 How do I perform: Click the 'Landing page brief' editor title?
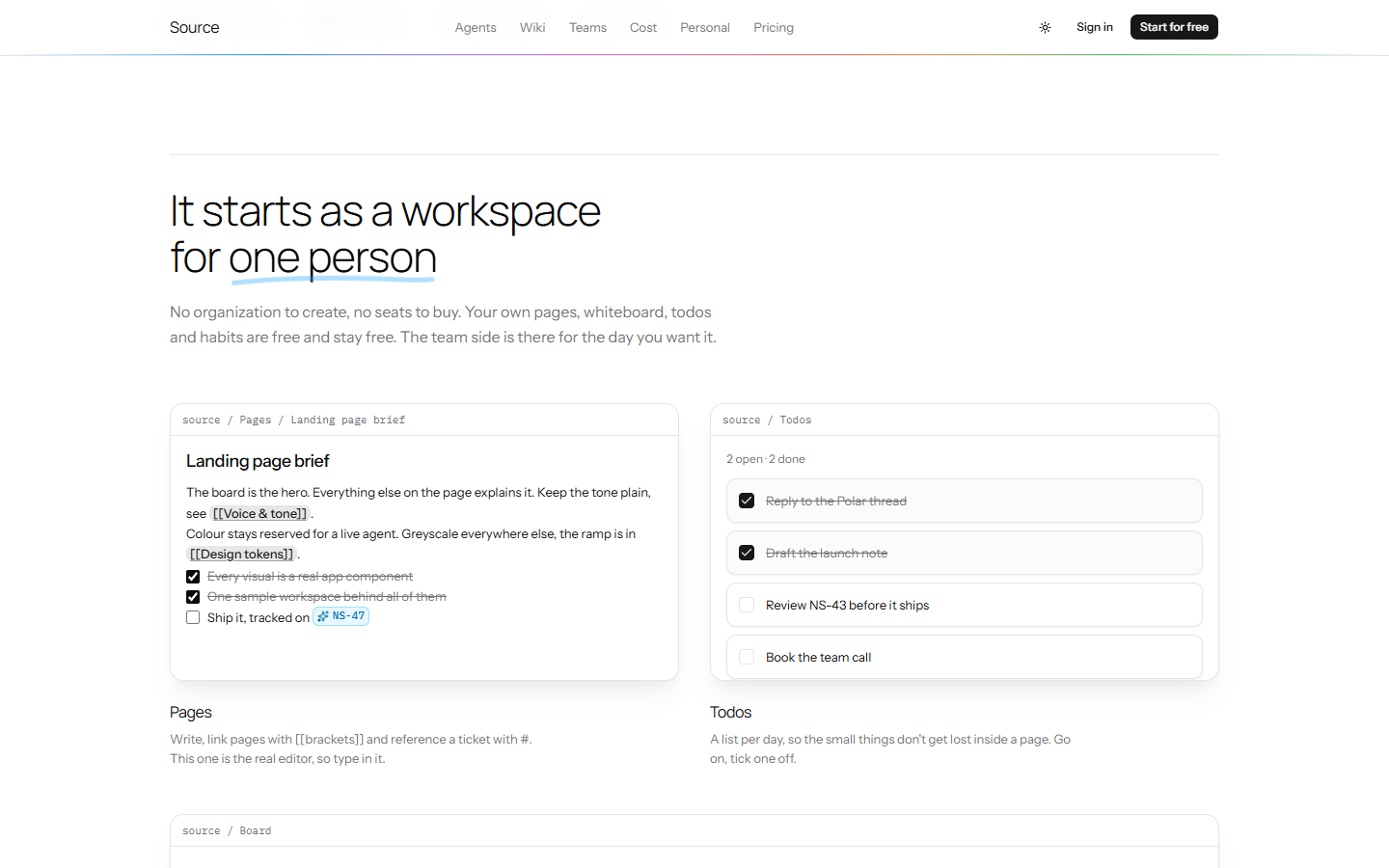[258, 461]
